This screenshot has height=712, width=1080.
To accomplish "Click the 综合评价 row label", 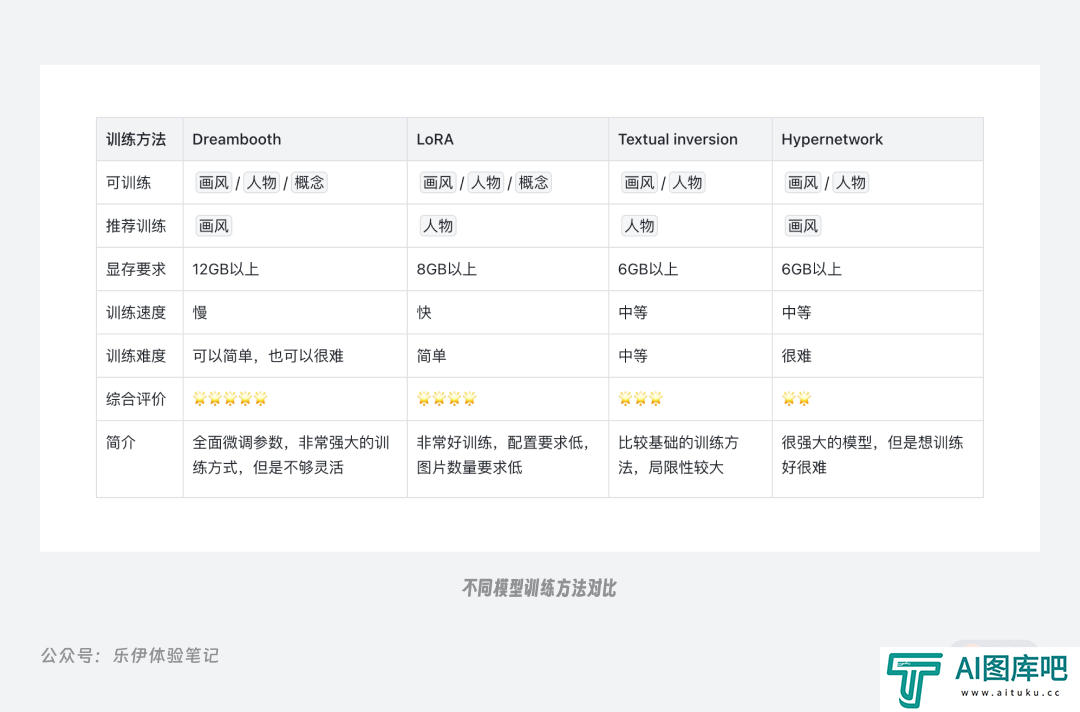I will click(x=136, y=399).
